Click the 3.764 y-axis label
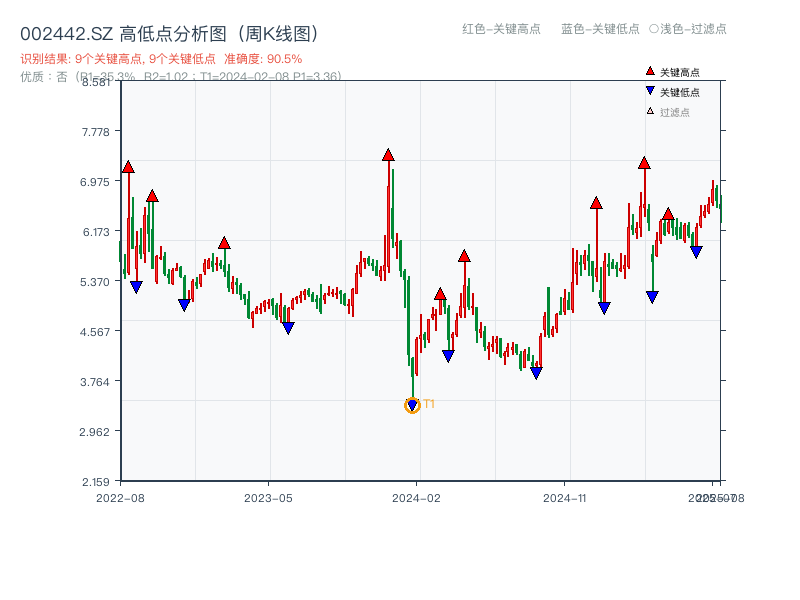The image size is (800, 600). (95, 382)
